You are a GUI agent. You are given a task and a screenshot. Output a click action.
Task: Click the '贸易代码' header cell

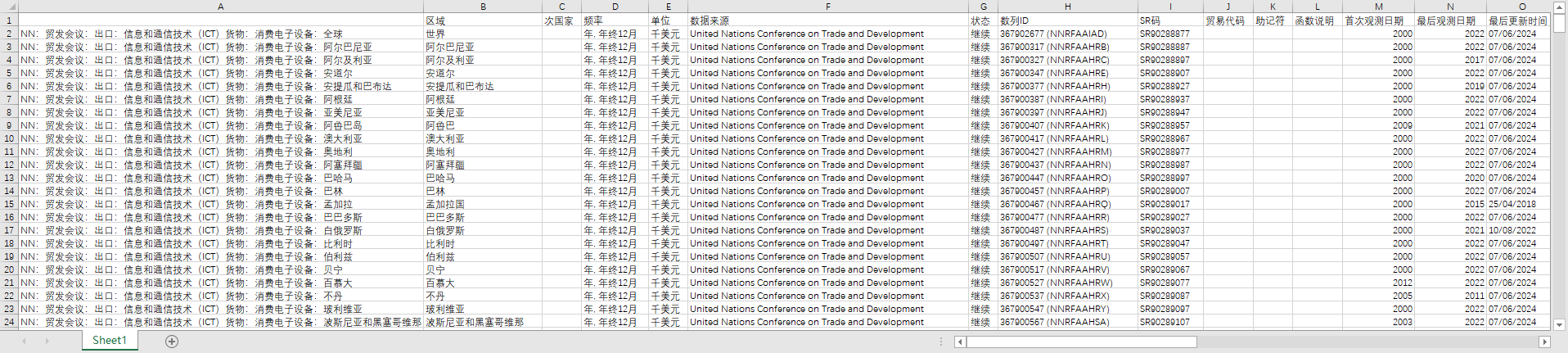tap(1228, 20)
